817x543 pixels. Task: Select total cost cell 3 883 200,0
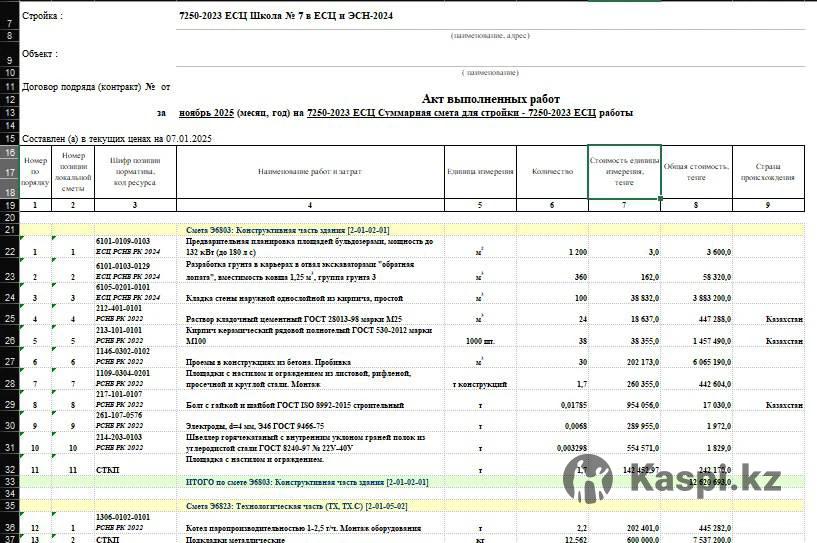[696, 298]
